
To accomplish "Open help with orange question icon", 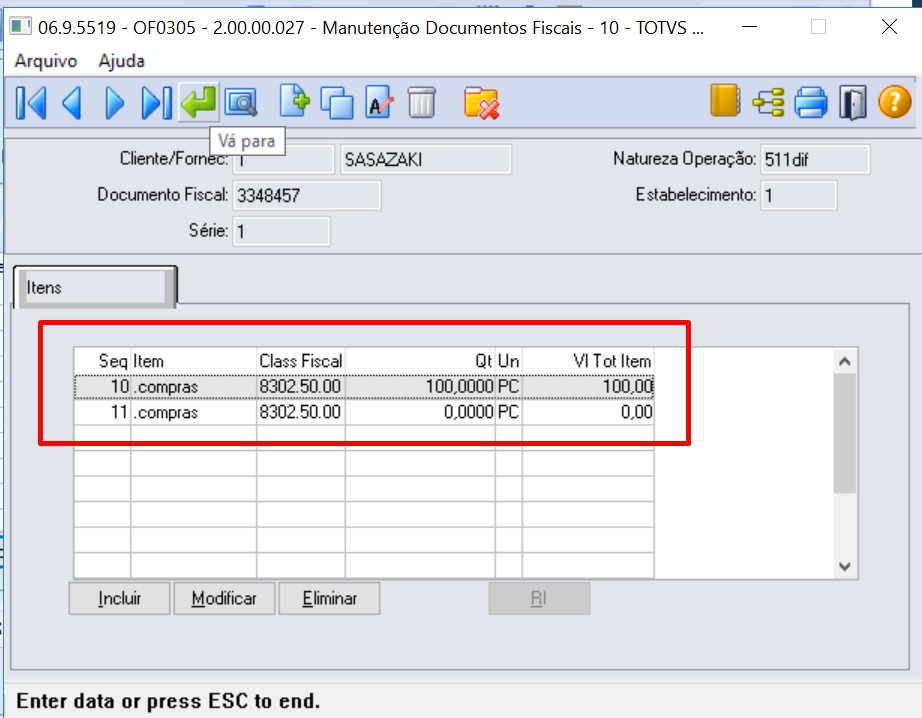I will click(x=894, y=102).
